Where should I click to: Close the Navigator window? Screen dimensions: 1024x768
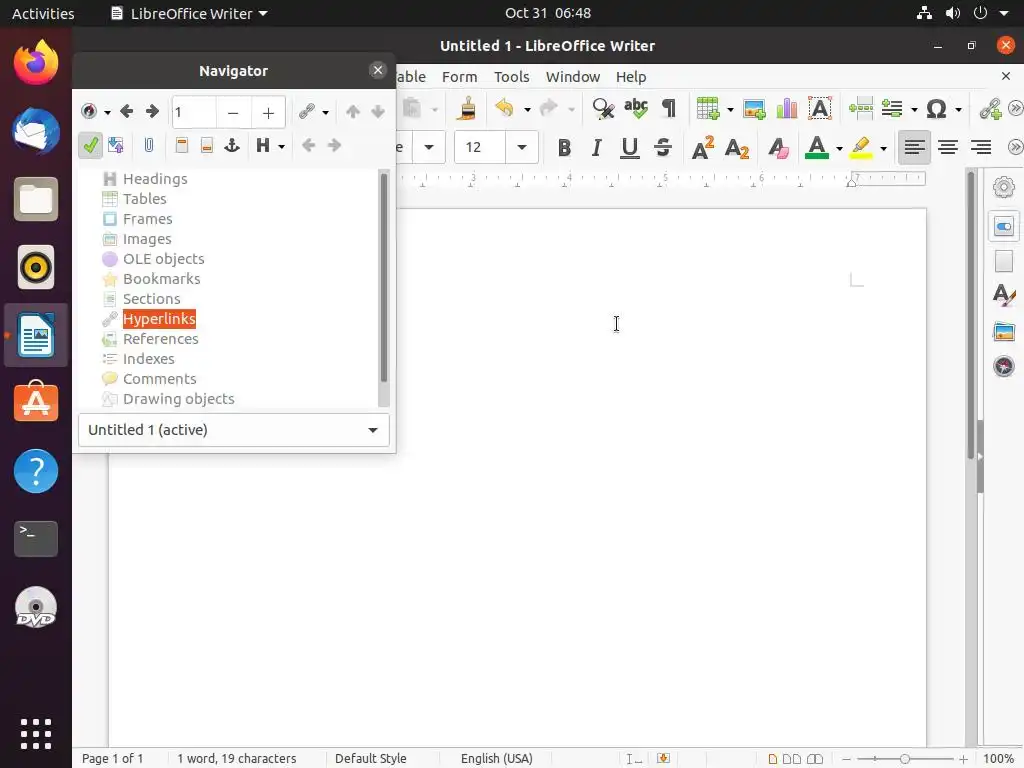(377, 70)
